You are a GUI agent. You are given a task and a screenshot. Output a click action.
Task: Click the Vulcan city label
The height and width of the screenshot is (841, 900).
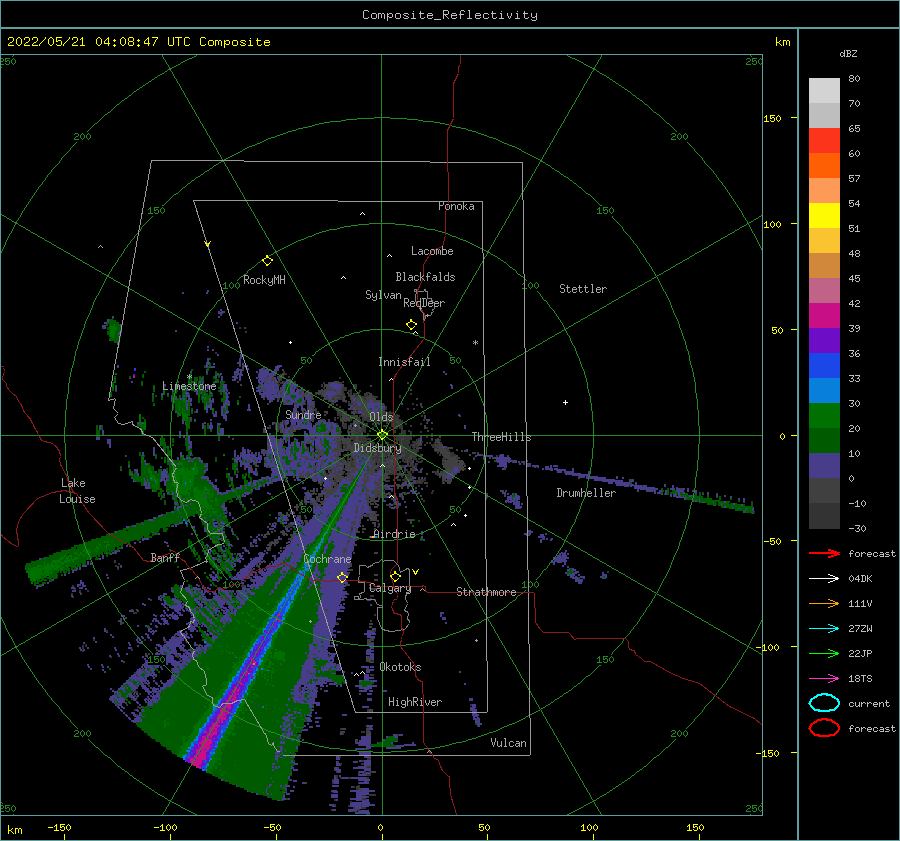[x=508, y=743]
